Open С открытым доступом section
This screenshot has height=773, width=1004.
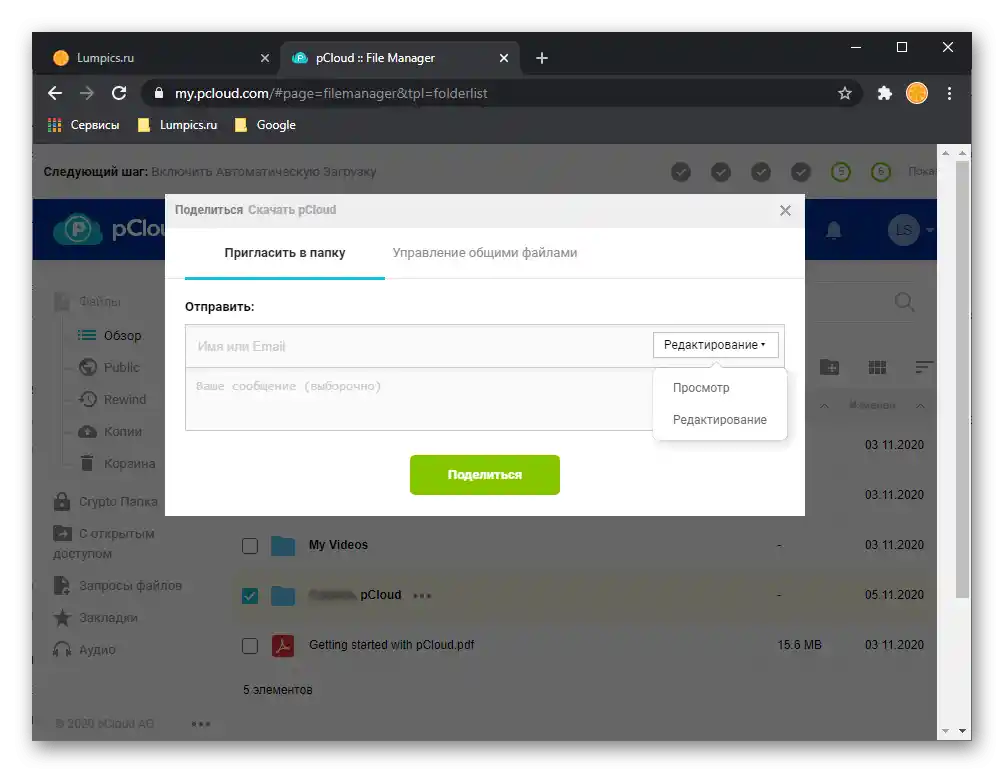(104, 543)
